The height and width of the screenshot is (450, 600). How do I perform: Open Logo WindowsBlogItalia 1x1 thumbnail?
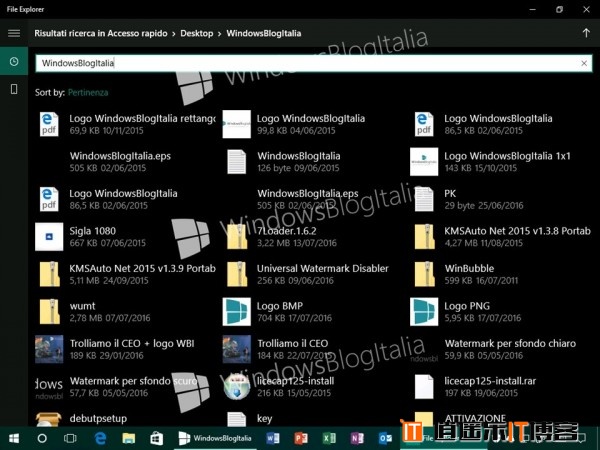(x=424, y=162)
